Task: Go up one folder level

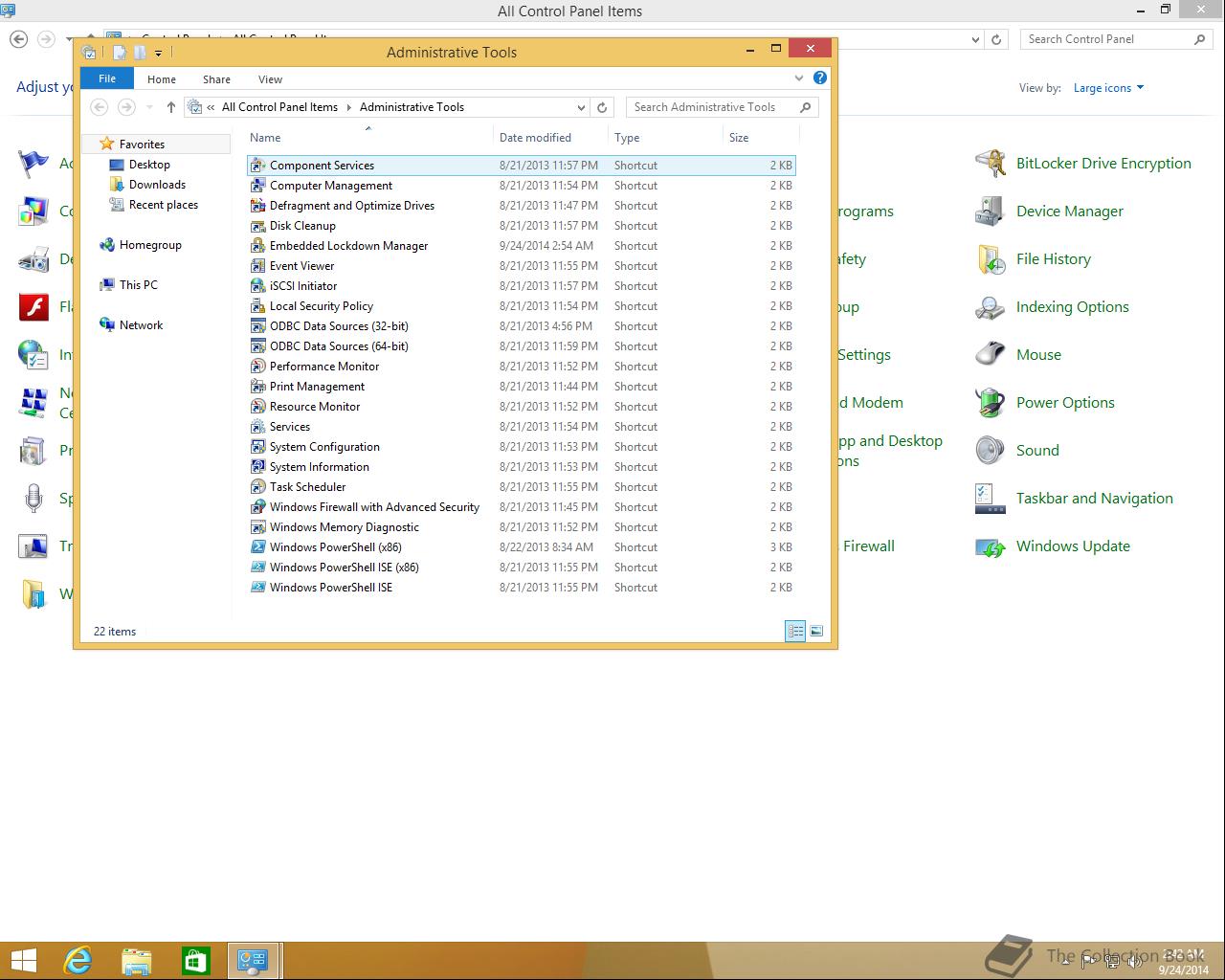Action: pos(170,107)
